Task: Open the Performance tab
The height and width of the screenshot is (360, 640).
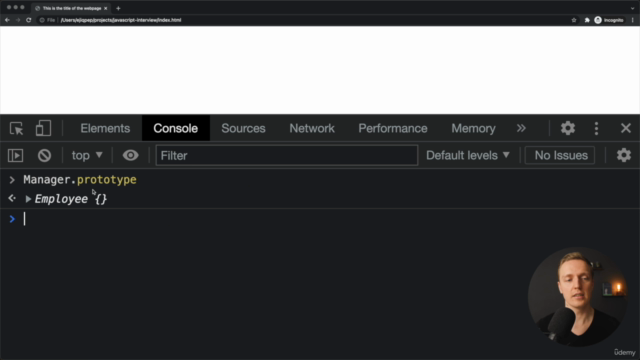Action: pos(393,128)
